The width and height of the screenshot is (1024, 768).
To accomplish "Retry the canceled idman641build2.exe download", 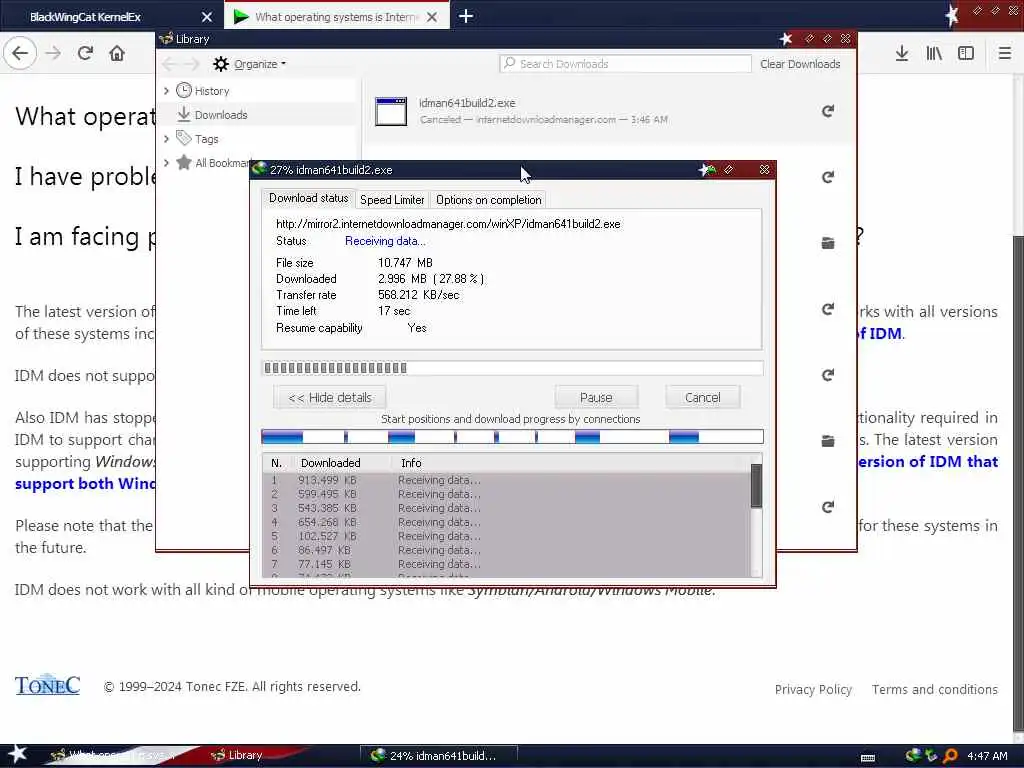I will [827, 111].
